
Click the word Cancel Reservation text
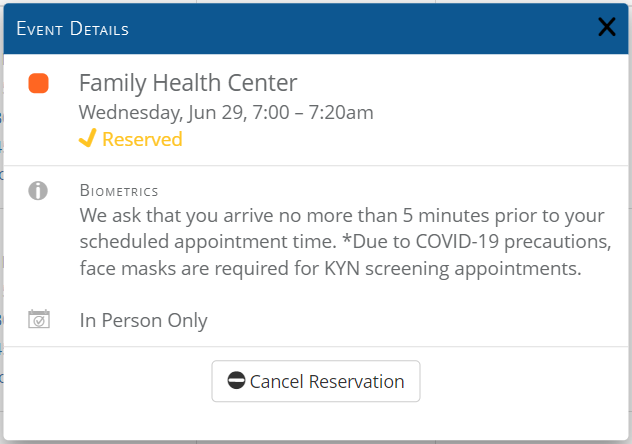click(327, 382)
